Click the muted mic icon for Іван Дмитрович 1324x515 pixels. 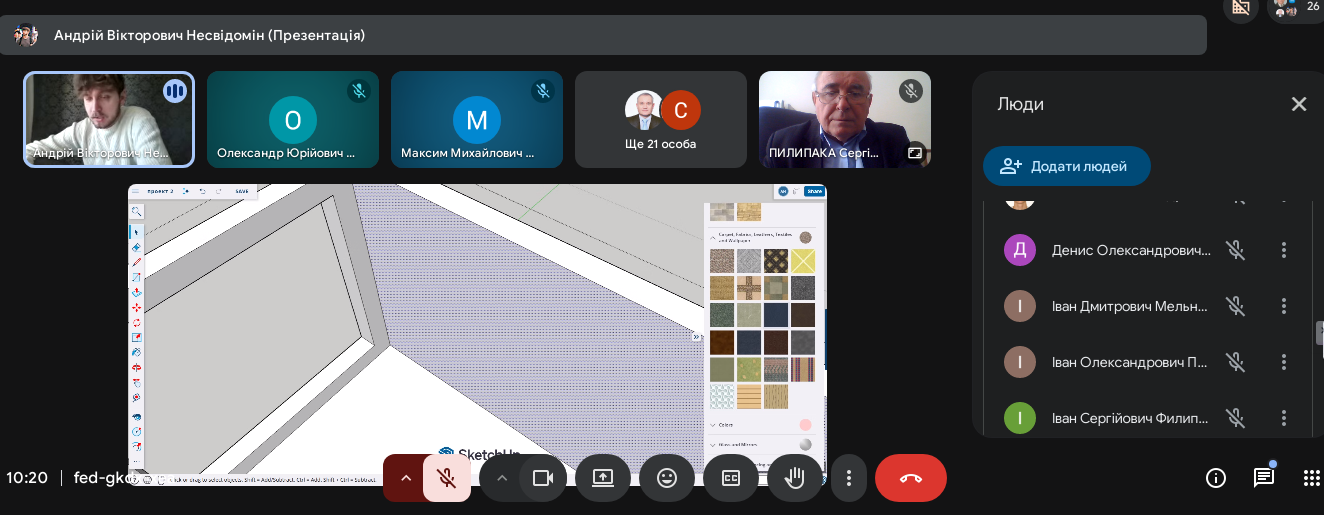pyautogui.click(x=1236, y=306)
